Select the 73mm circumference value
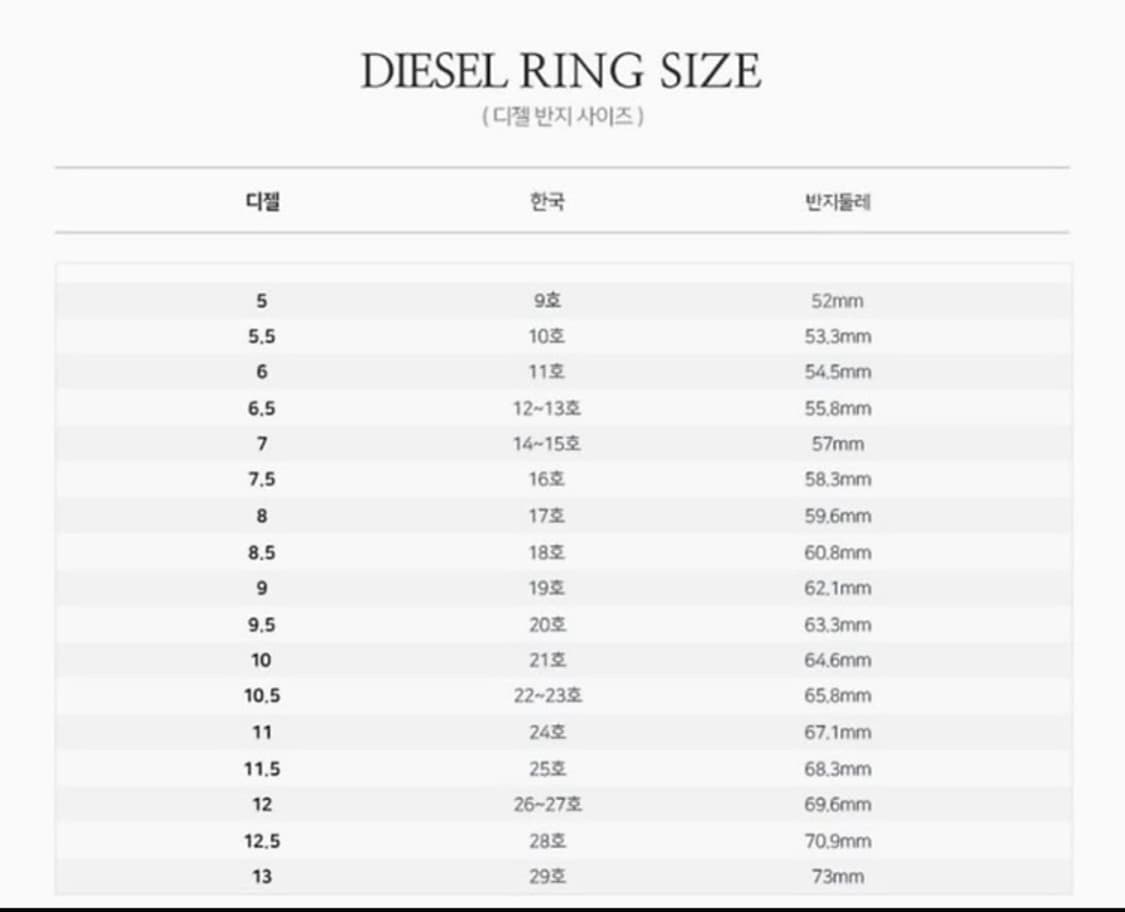 840,876
